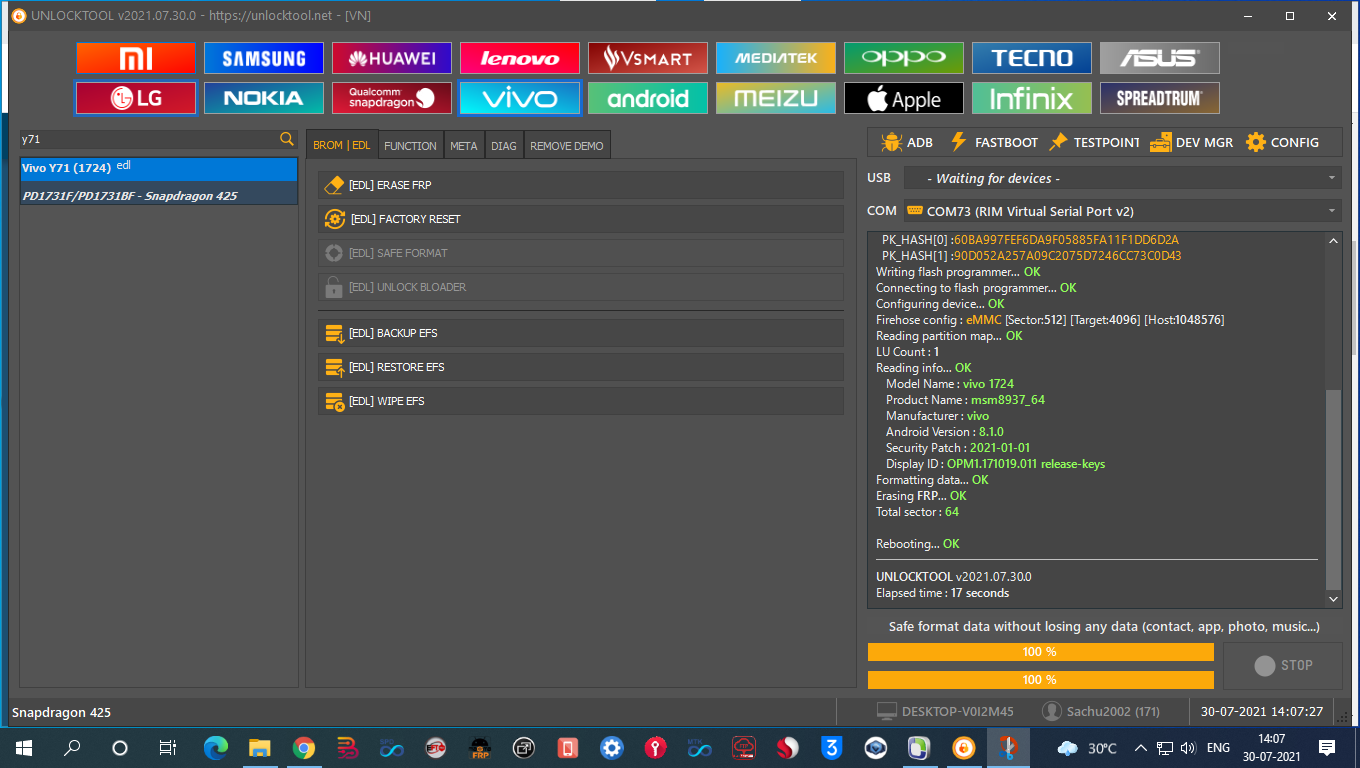The image size is (1360, 768).
Task: Click the Snapdragon 425 status bar text
Action: pos(61,712)
